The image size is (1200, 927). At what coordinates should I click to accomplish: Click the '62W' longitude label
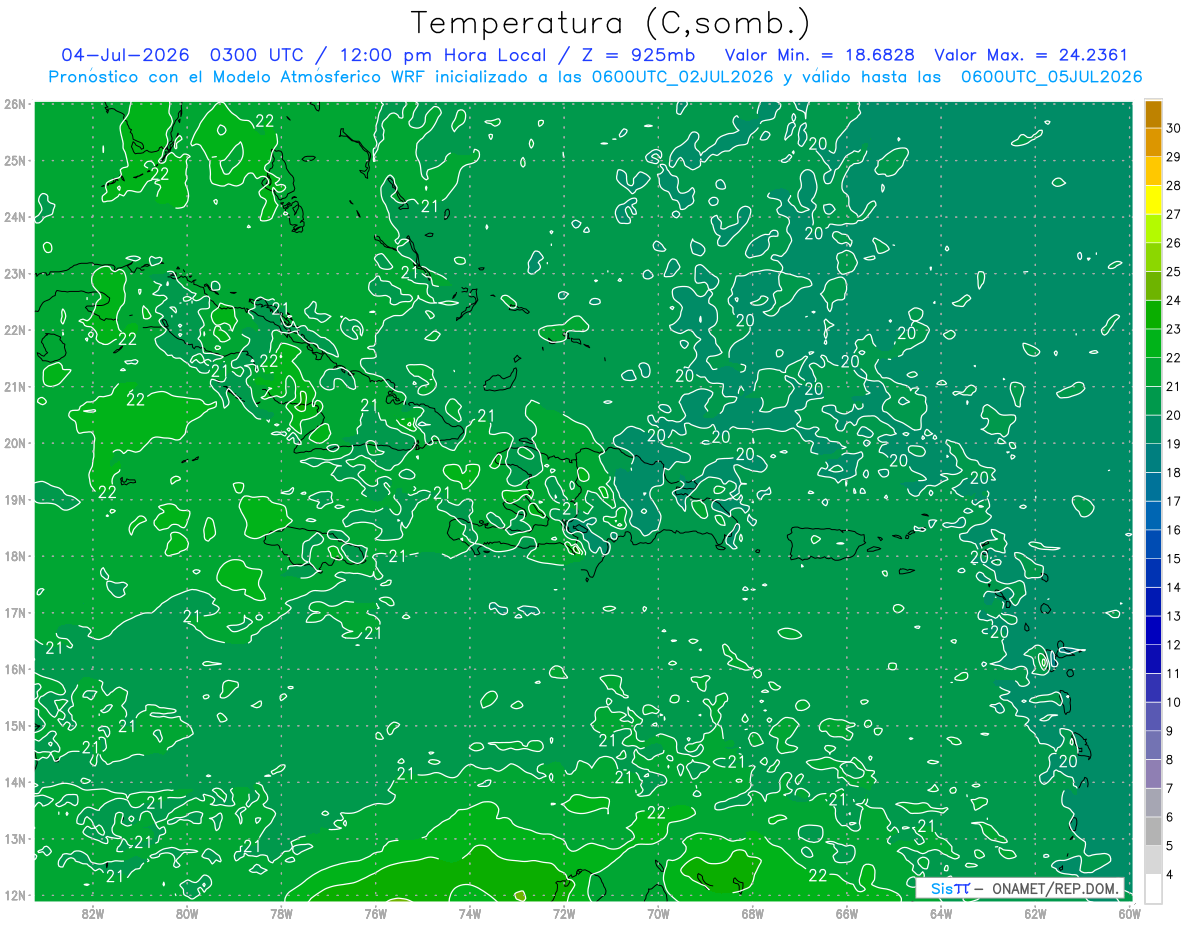pos(1035,912)
